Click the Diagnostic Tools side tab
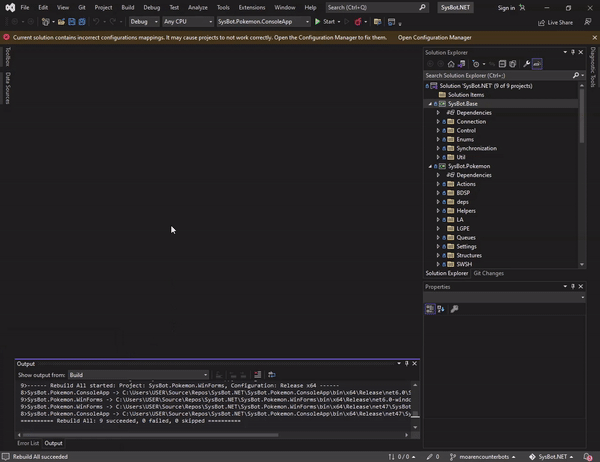Image resolution: width=600 pixels, height=462 pixels. tap(593, 67)
